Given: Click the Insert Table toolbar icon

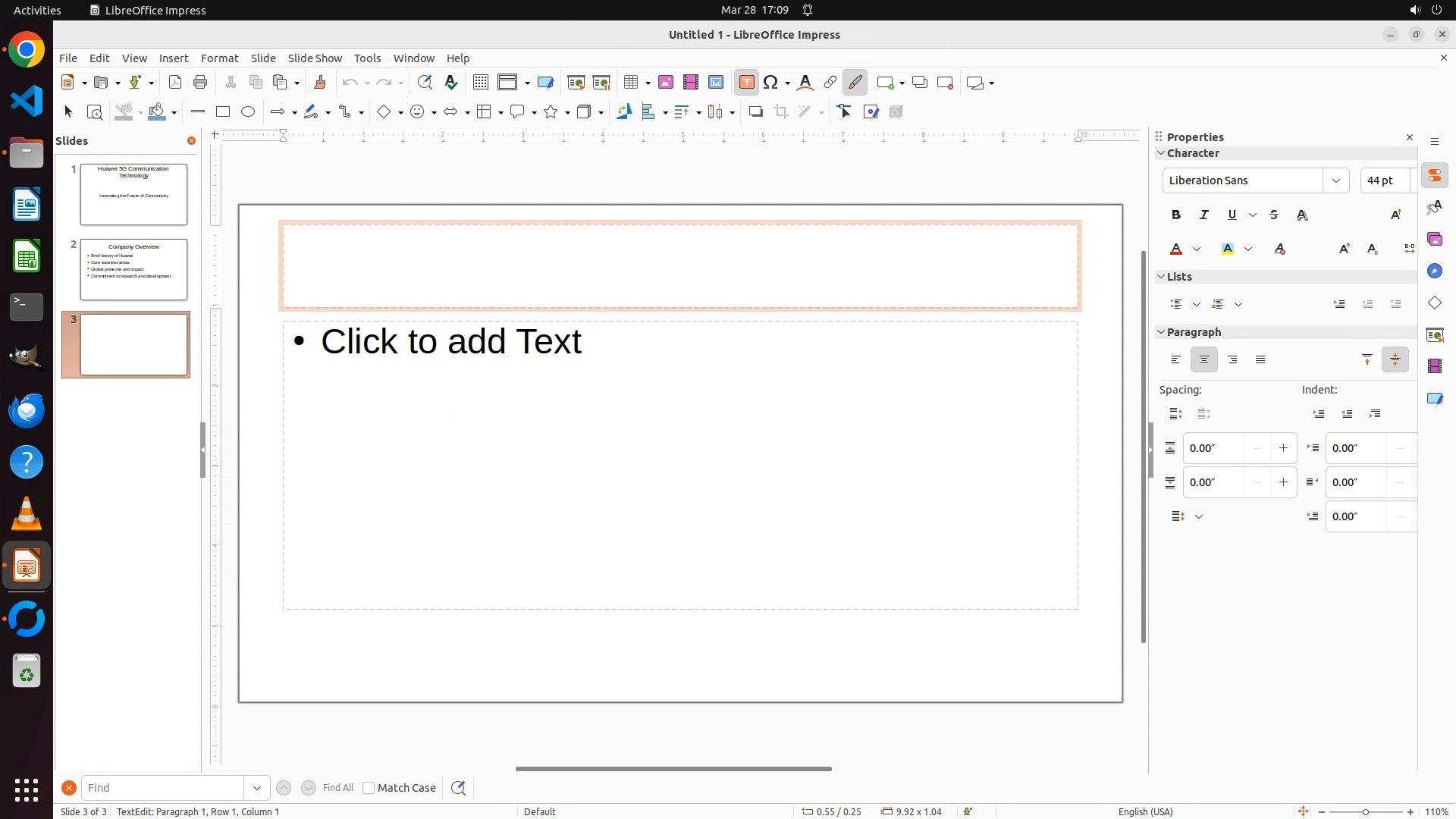Looking at the screenshot, I should 630,83.
